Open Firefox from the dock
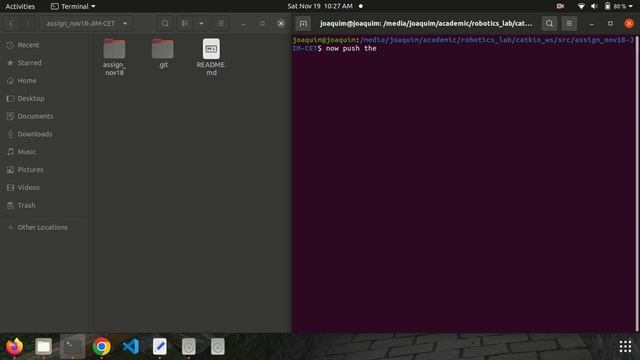The width and height of the screenshot is (640, 360). pos(14,347)
